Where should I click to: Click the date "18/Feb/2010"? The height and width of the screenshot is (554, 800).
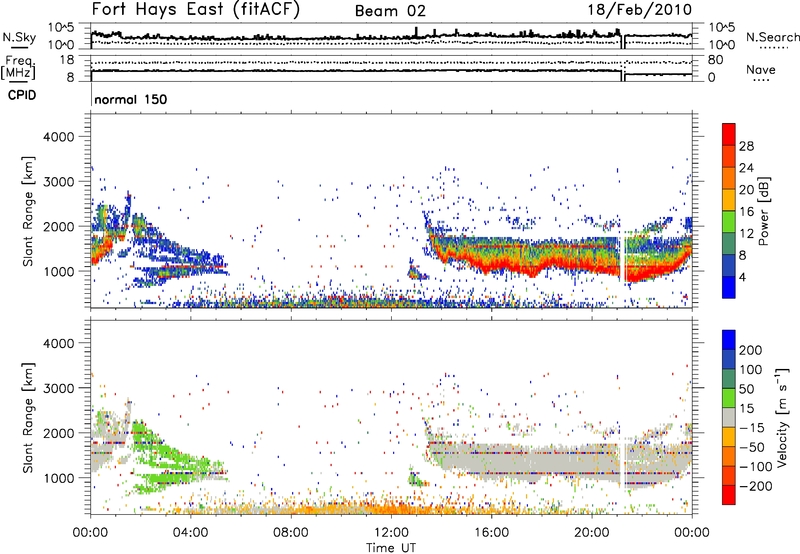tap(640, 10)
